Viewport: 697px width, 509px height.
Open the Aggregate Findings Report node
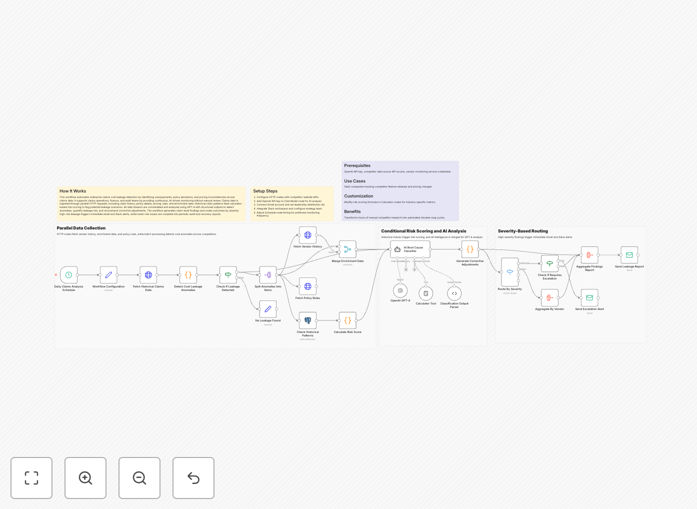[x=589, y=255]
